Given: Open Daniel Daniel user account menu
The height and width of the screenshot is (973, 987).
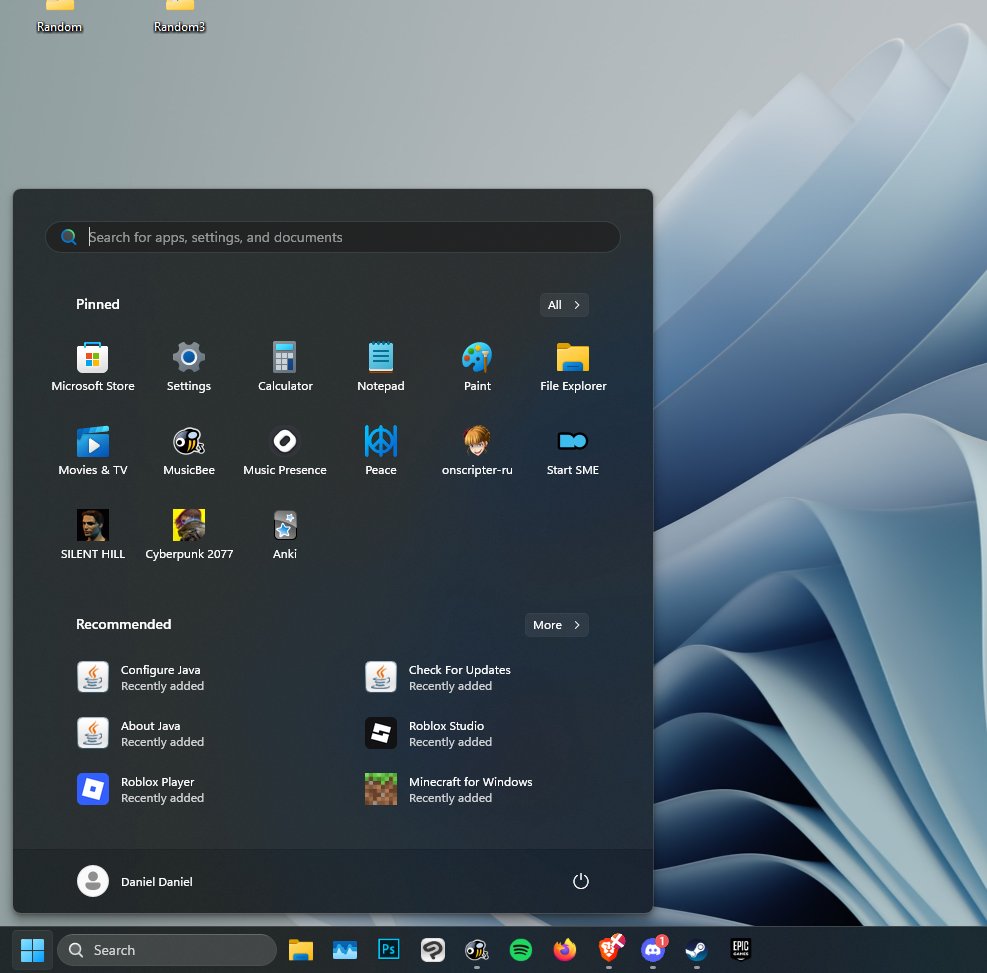Looking at the screenshot, I should [x=135, y=881].
